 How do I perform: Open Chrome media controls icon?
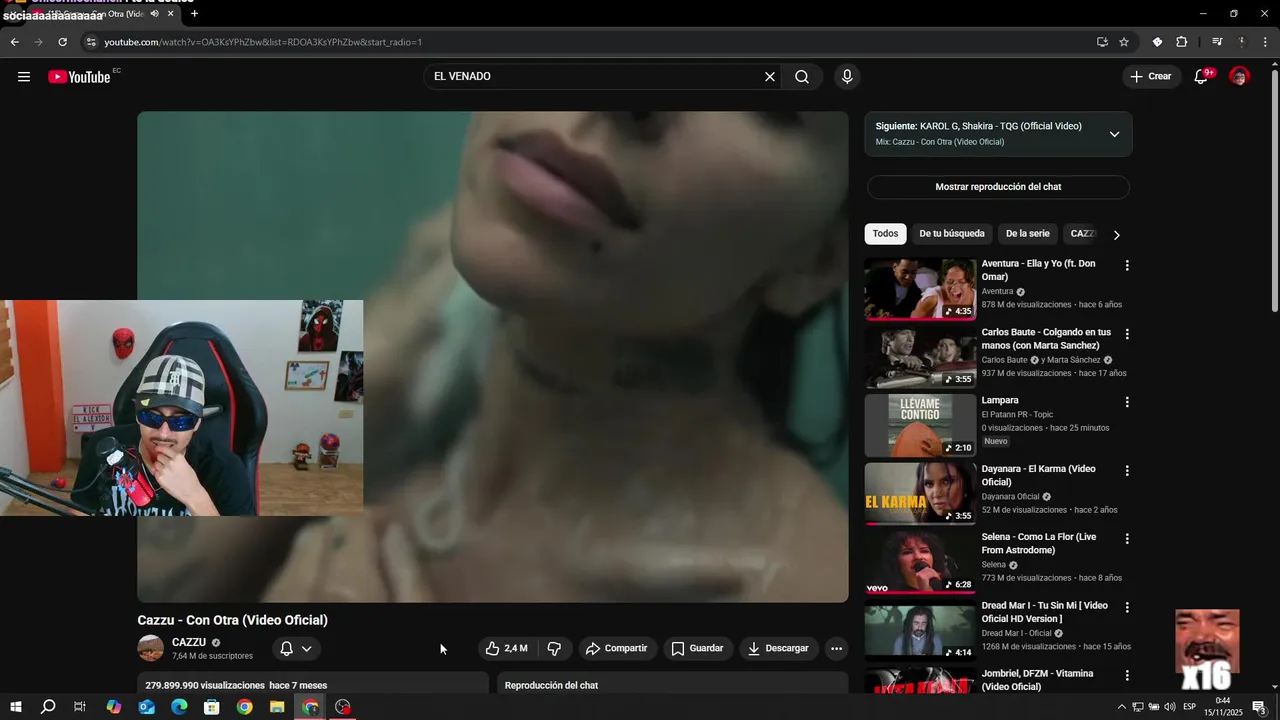[1217, 42]
